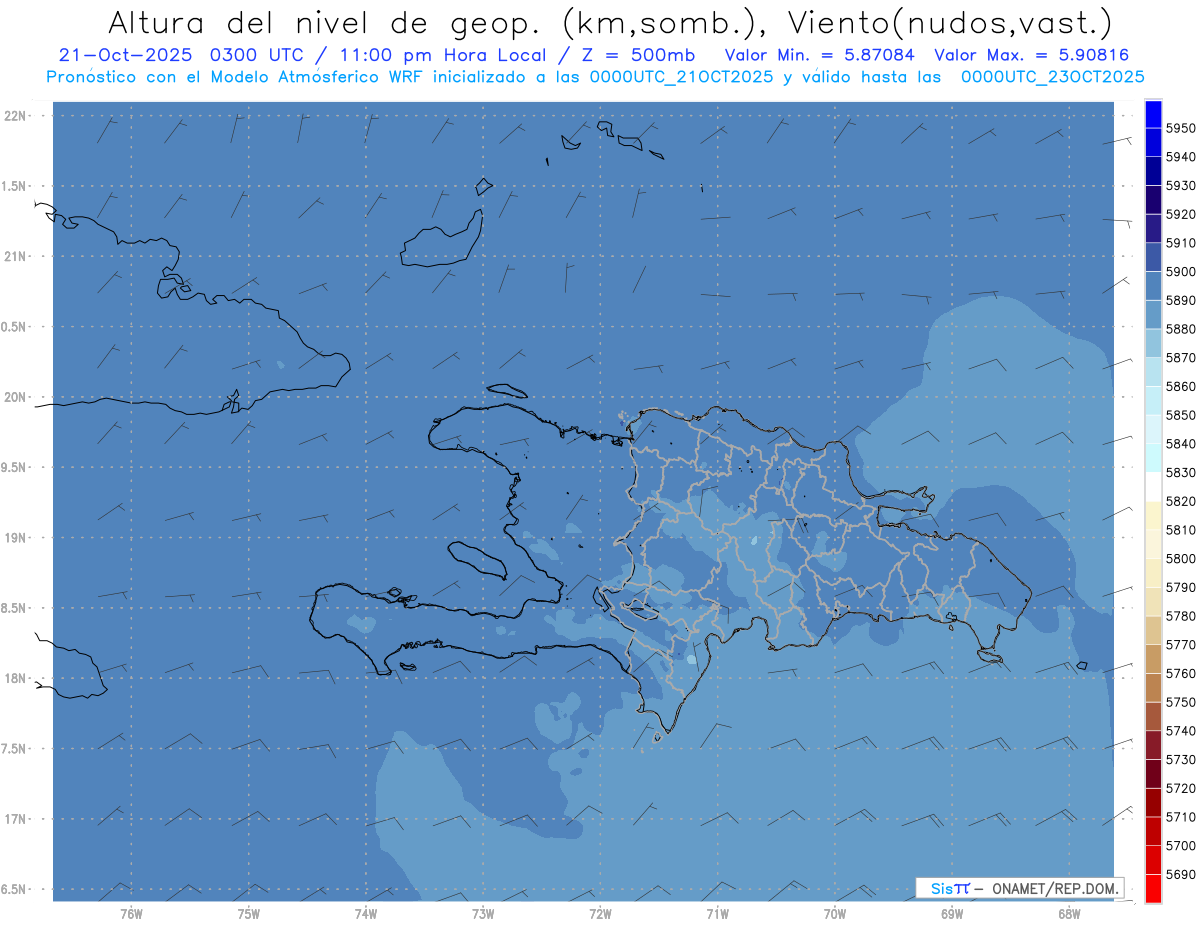Click the WRF model forecast subtitle line
The image size is (1200, 927).
click(x=595, y=77)
